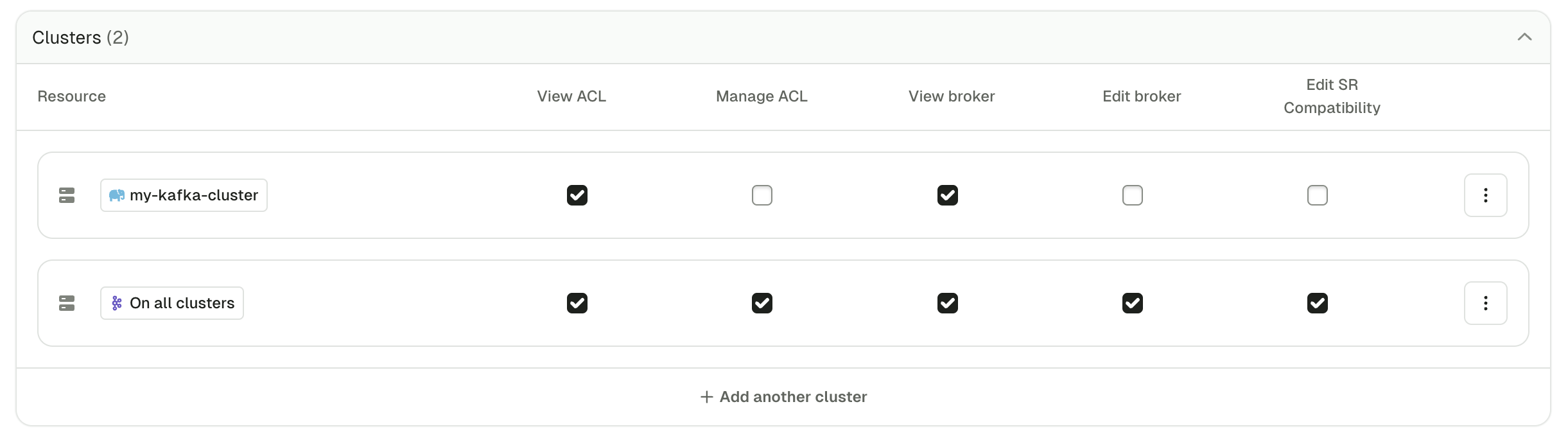This screenshot has width=1568, height=438.
Task: Click the purple Kafka icon in On all clusters tag
Action: tap(117, 303)
